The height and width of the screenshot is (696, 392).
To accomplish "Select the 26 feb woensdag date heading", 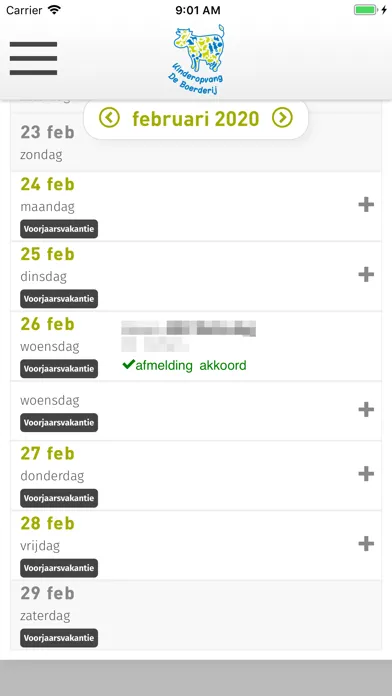I will click(48, 324).
